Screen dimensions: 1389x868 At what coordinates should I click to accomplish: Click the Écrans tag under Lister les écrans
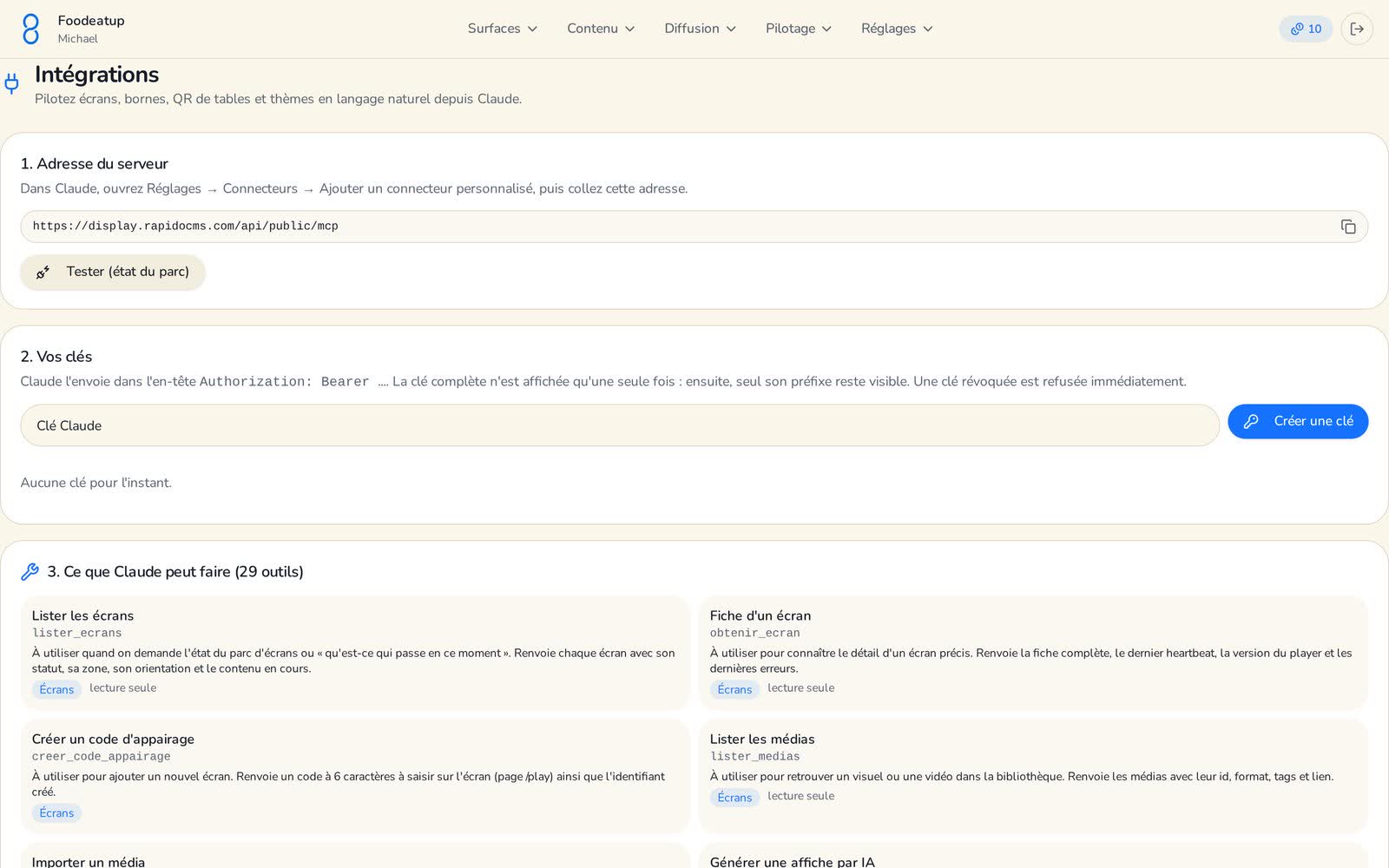click(x=56, y=689)
